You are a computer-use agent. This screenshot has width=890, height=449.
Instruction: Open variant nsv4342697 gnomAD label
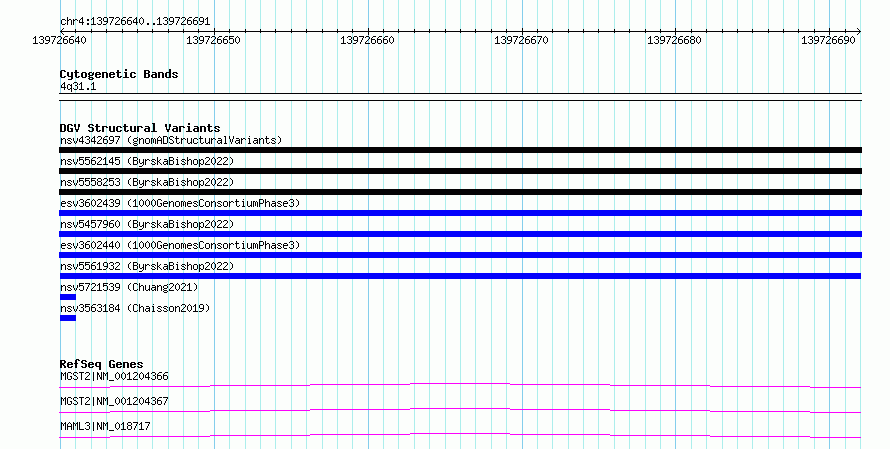(171, 140)
